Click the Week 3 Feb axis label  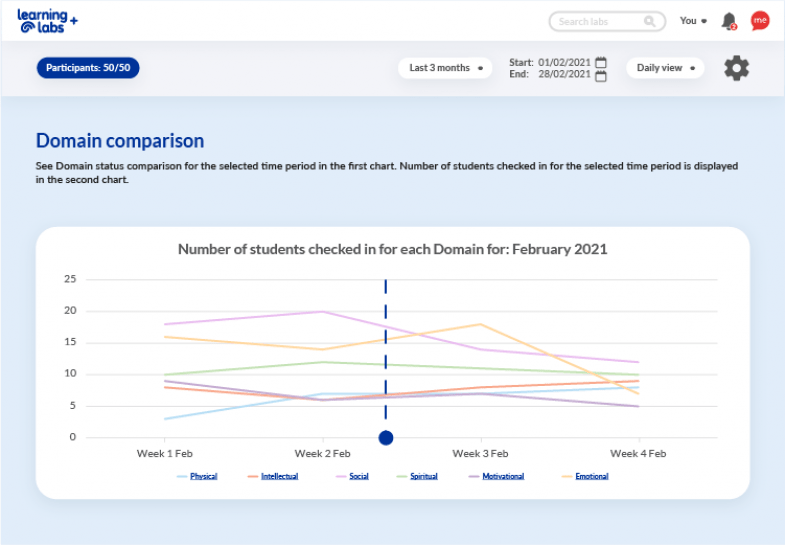click(481, 453)
